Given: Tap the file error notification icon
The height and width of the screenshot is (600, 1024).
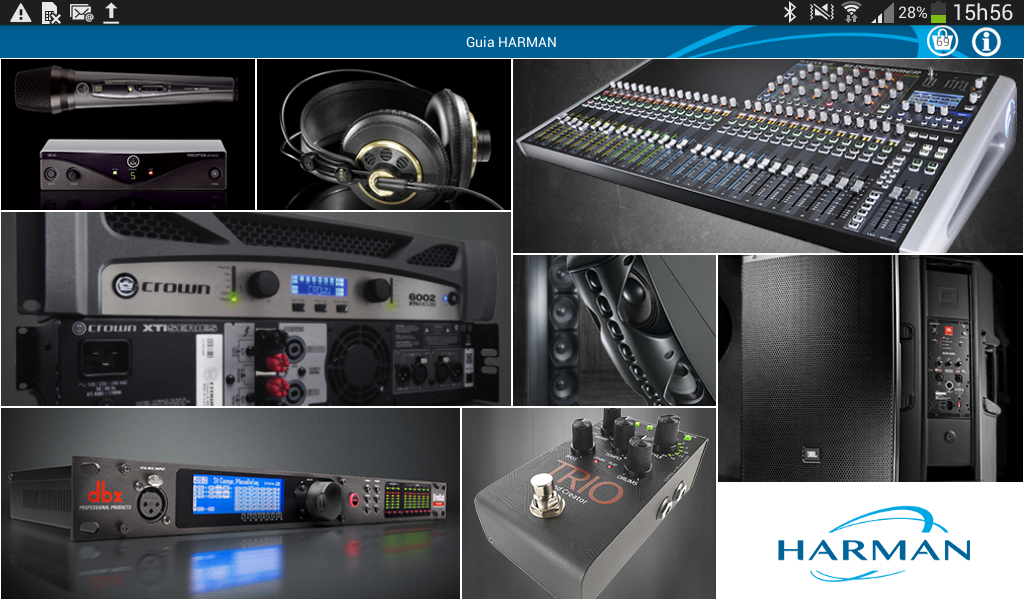Looking at the screenshot, I should (x=51, y=12).
